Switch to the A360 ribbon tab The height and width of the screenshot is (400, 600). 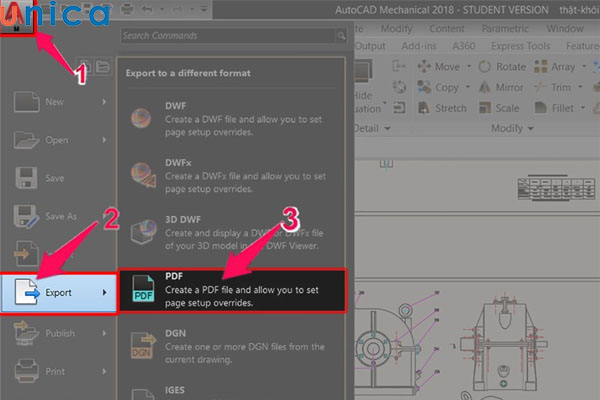(x=463, y=46)
